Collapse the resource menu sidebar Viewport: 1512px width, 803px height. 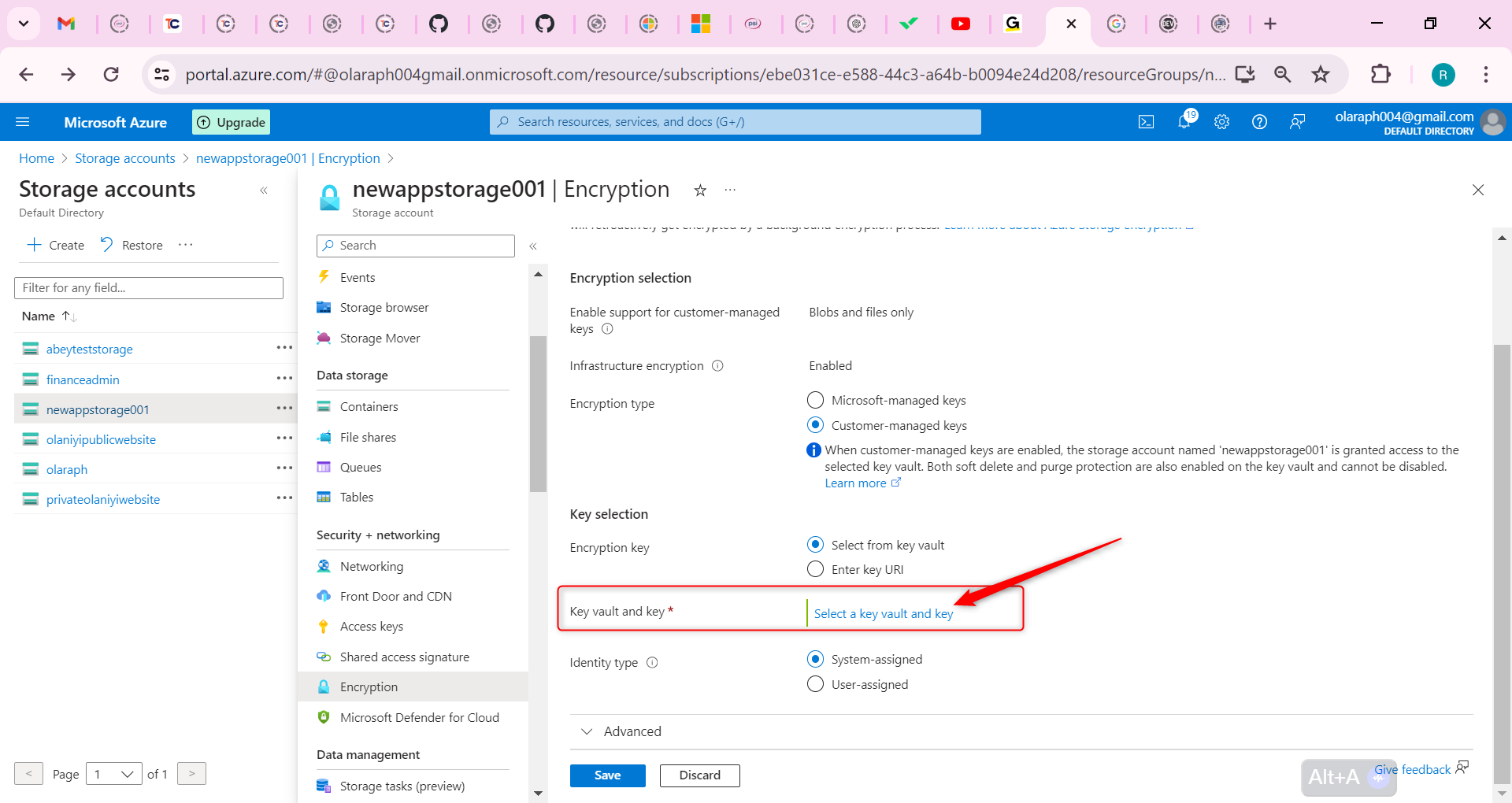533,246
